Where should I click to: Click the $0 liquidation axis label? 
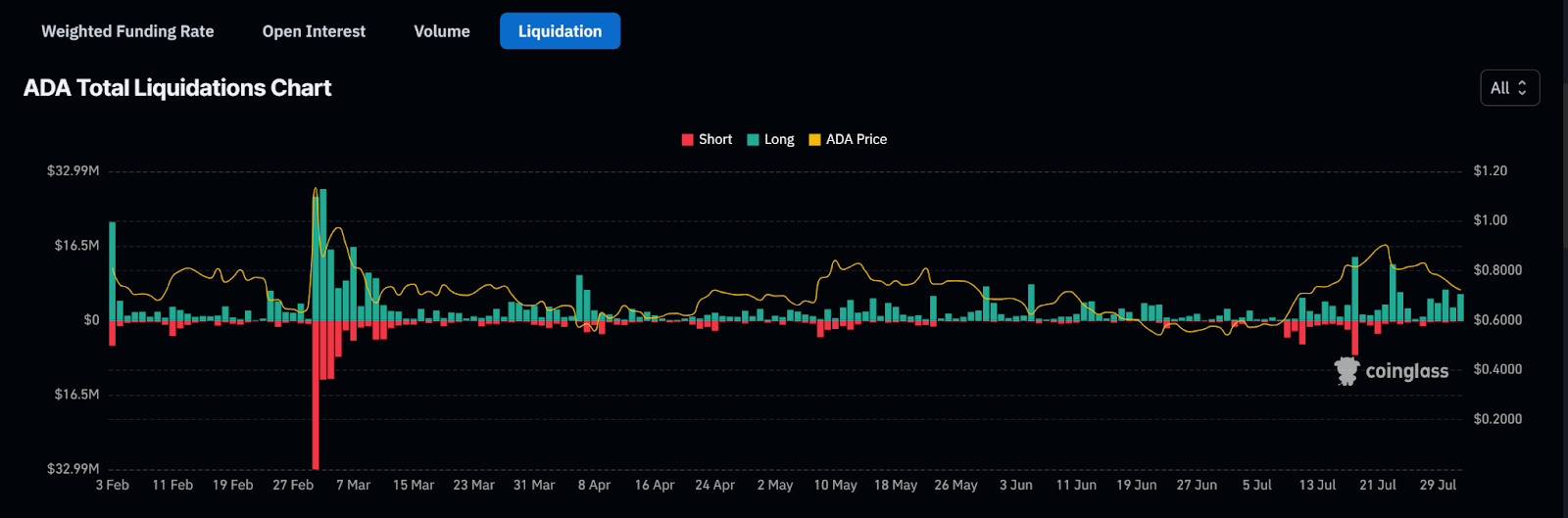[x=91, y=319]
